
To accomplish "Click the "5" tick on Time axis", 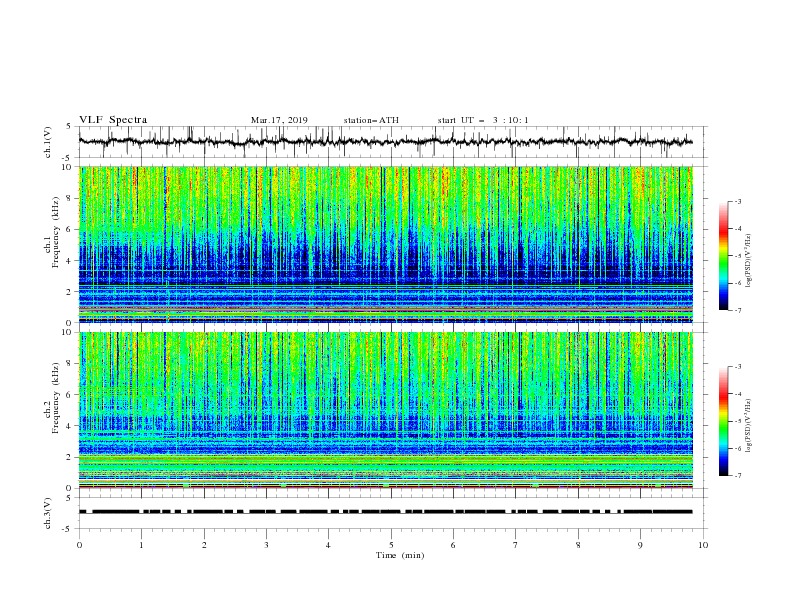I will [391, 545].
